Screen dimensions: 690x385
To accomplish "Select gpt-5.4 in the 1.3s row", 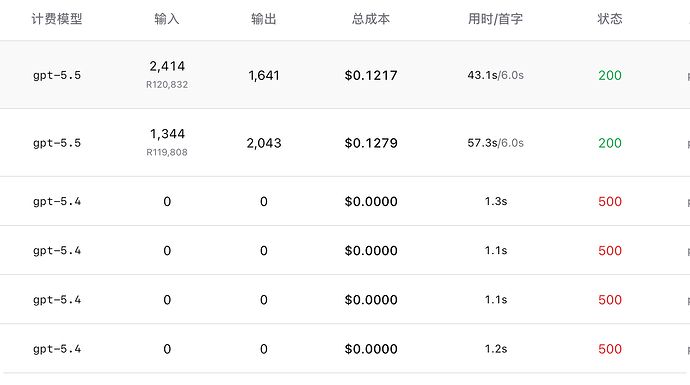I will pos(57,202).
